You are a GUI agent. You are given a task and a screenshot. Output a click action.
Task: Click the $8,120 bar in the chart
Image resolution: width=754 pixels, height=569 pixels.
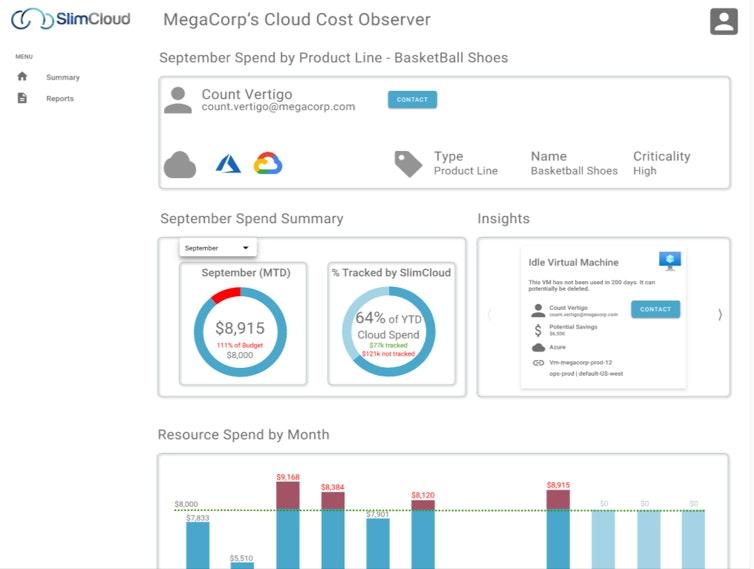[423, 534]
